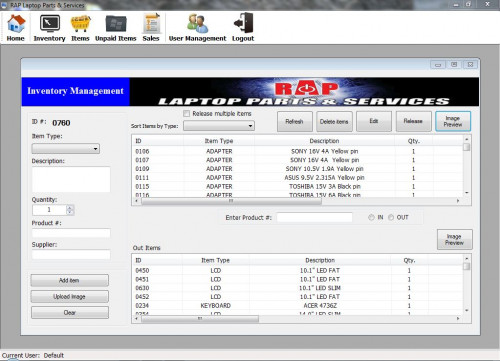Click the Items basket icon
This screenshot has width=500, height=361.
[80, 24]
